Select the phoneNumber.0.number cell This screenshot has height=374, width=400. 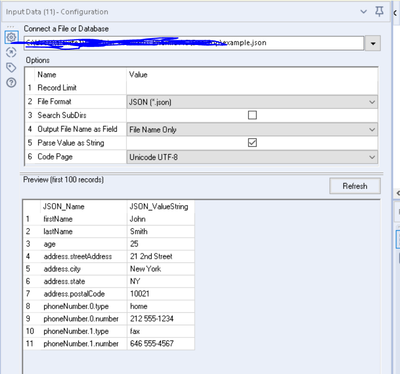point(84,319)
